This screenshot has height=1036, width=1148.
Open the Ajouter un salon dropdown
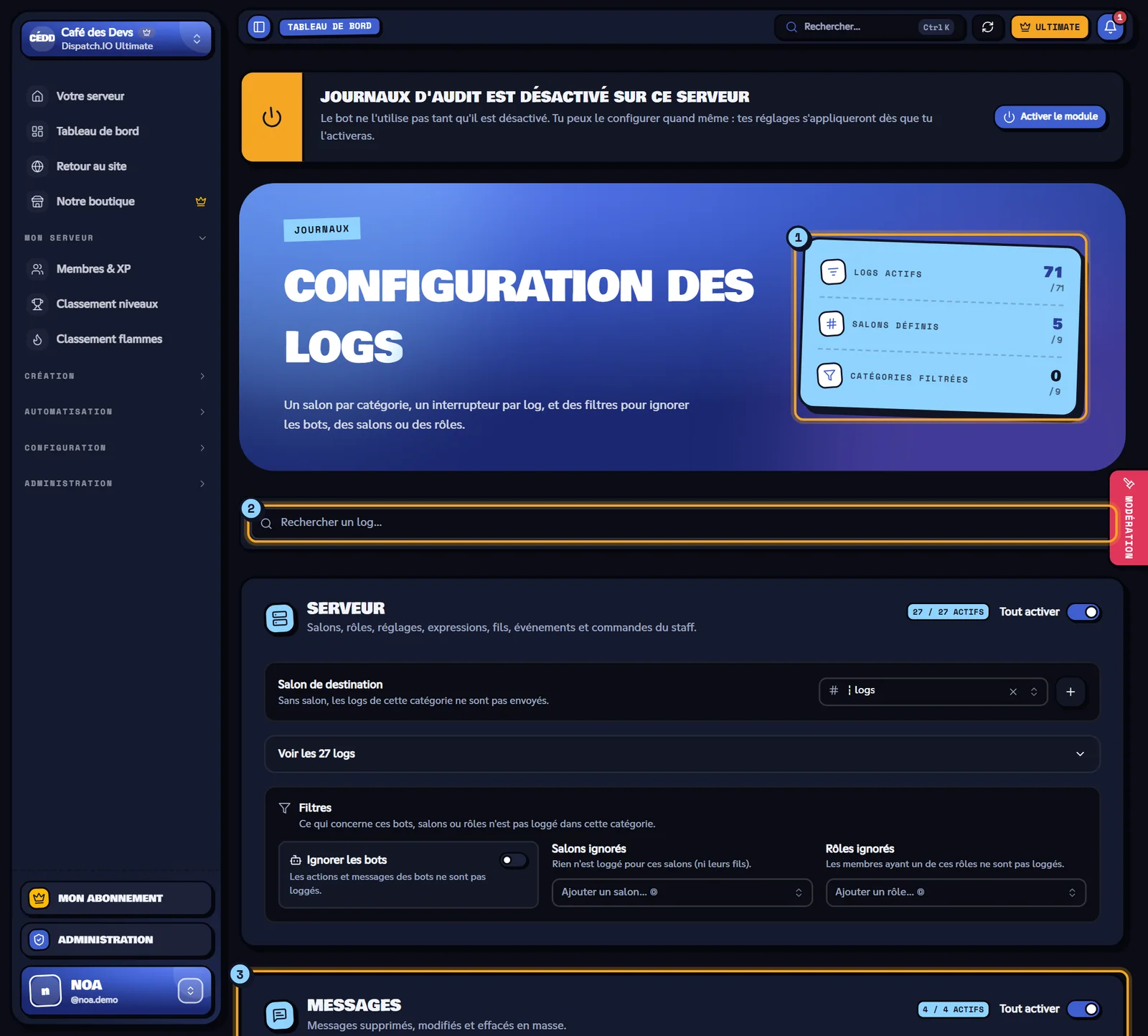point(682,893)
